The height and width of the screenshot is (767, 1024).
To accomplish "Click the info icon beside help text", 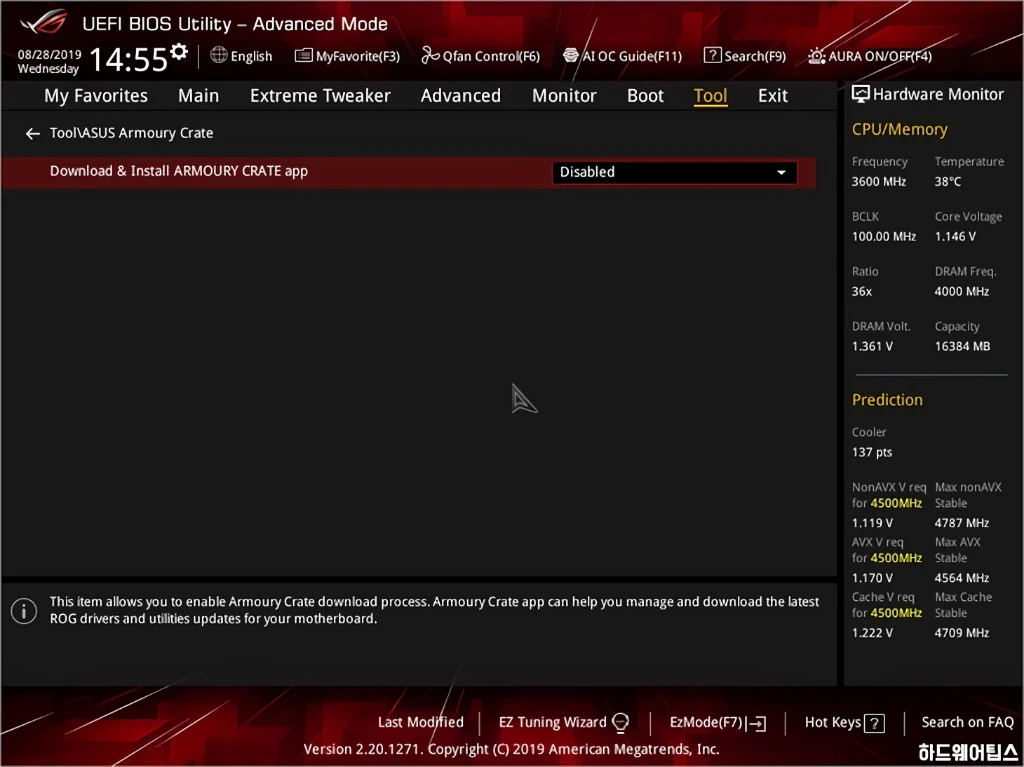I will click(x=24, y=611).
